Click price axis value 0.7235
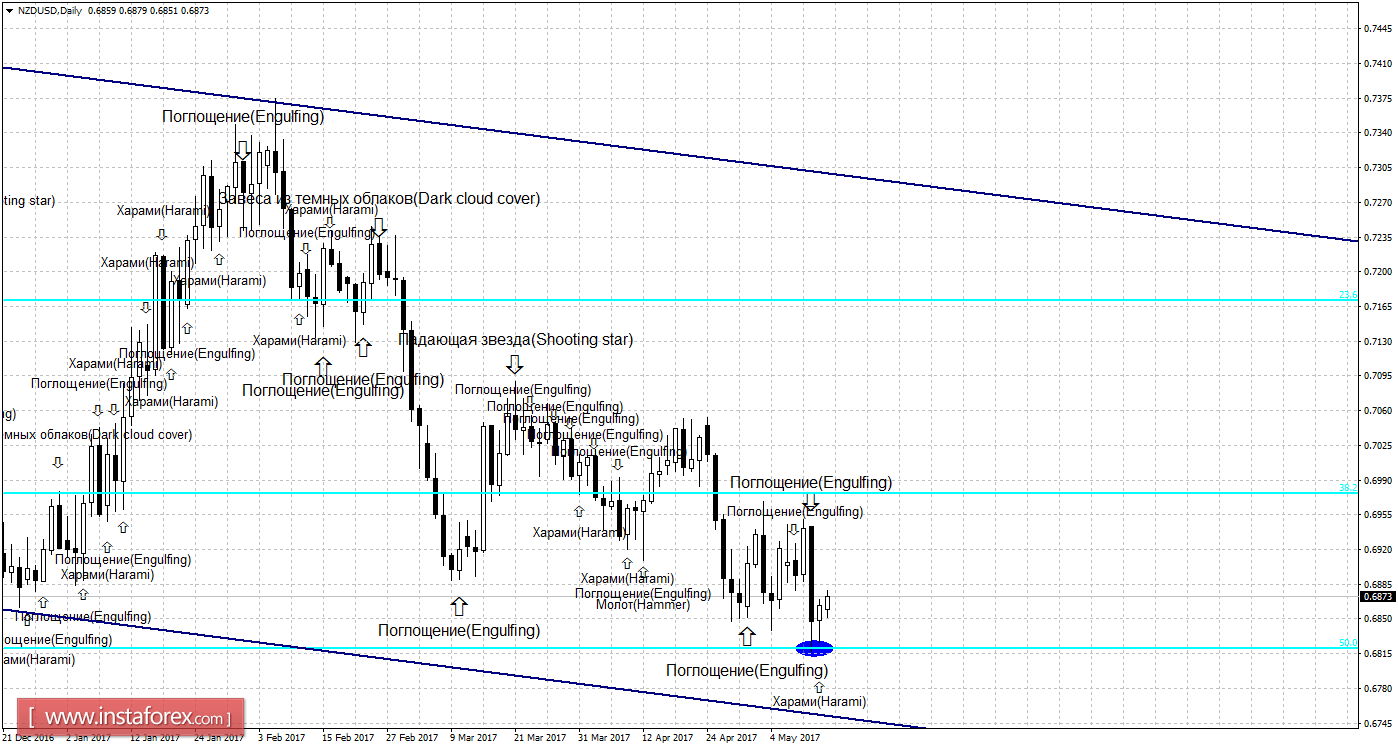 [1378, 238]
